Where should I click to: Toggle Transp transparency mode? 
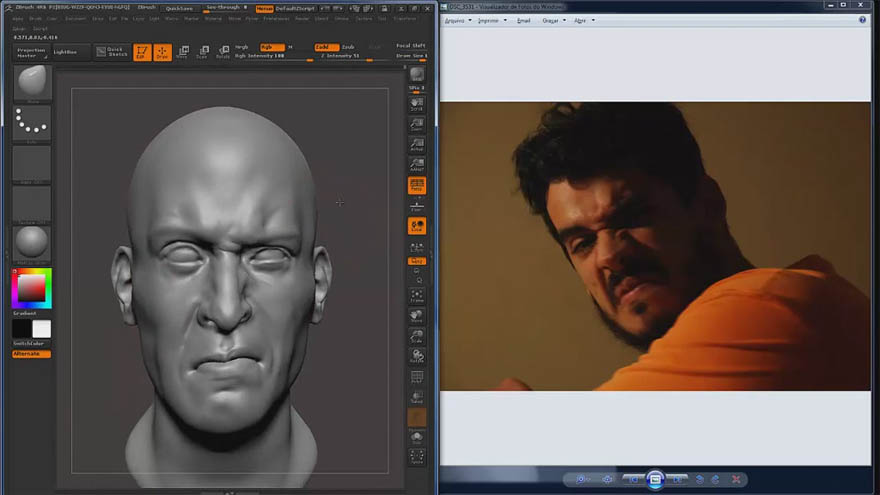coord(416,397)
